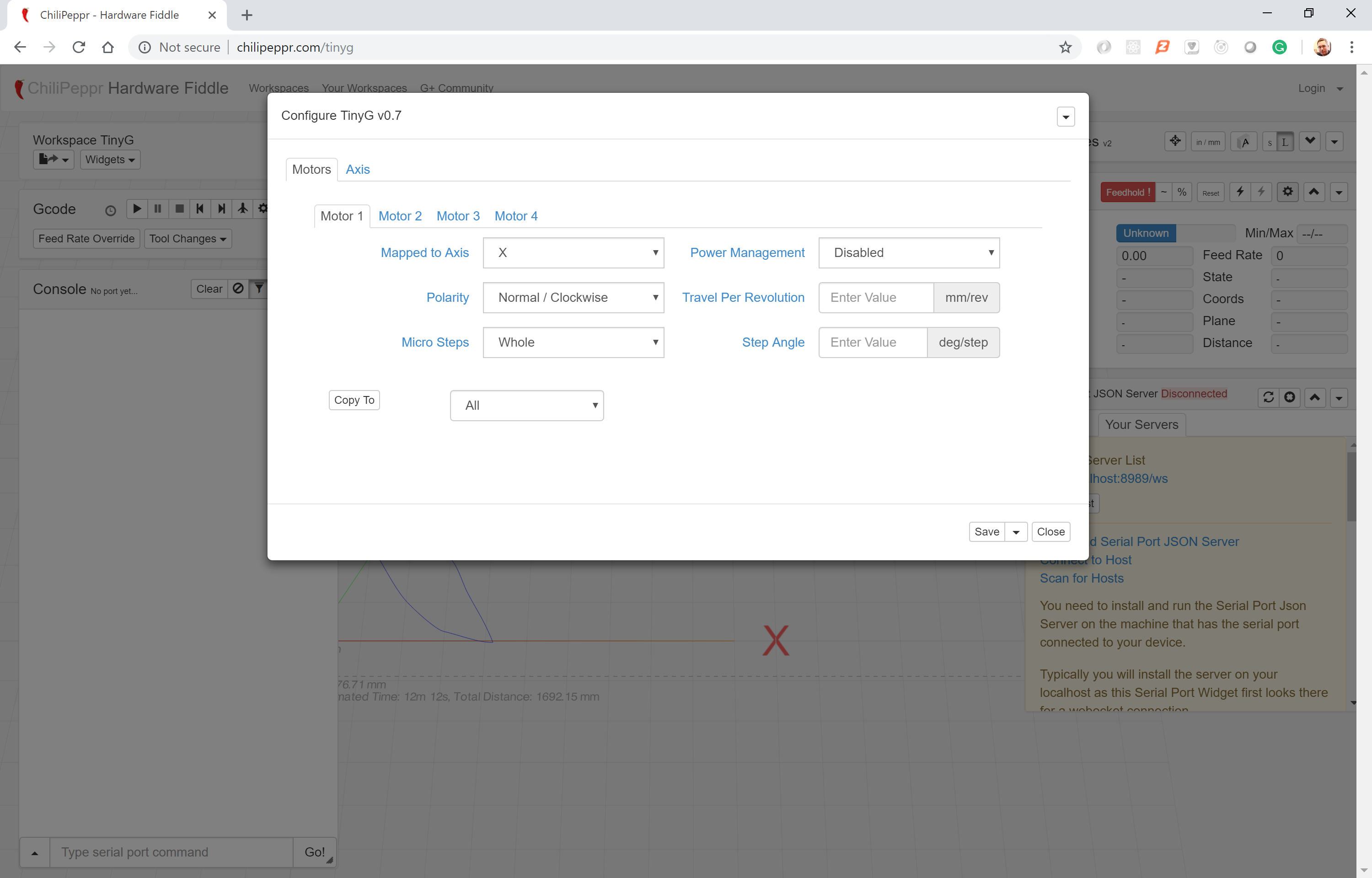Collapse Serial Port widget with up chevron
This screenshot has width=1372, height=878.
[x=1315, y=397]
